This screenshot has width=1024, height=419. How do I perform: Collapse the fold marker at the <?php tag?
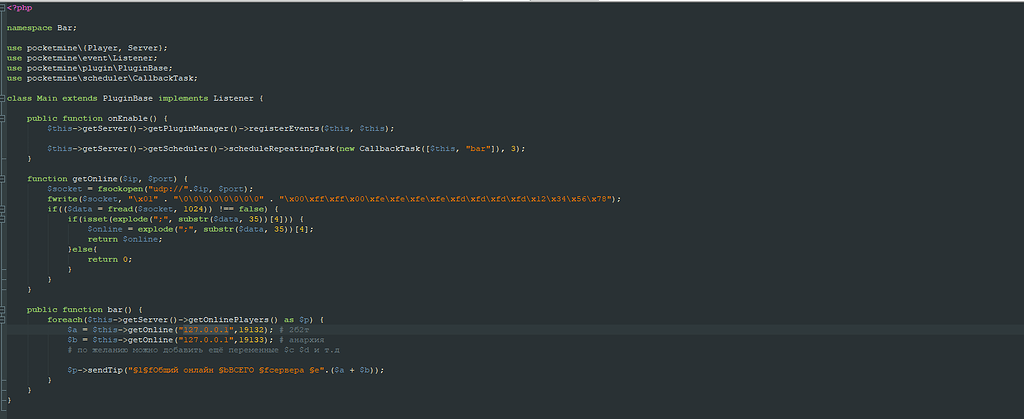coord(3,7)
